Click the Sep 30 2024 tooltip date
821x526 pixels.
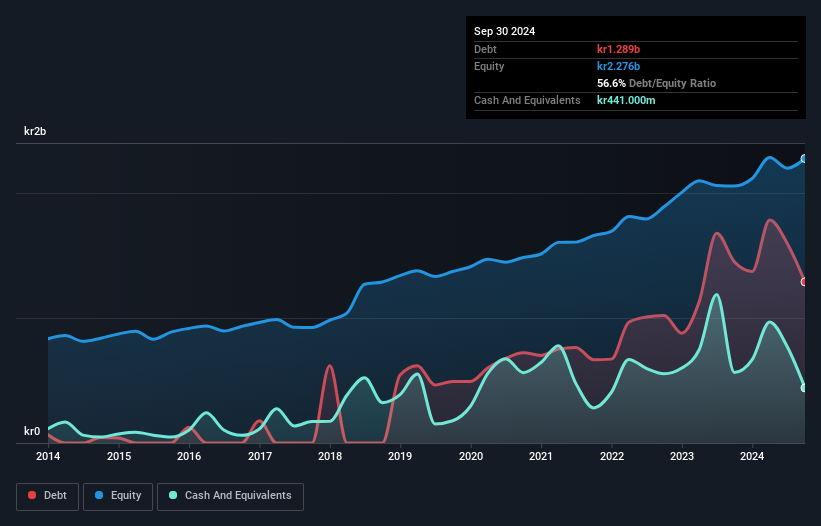tap(504, 31)
